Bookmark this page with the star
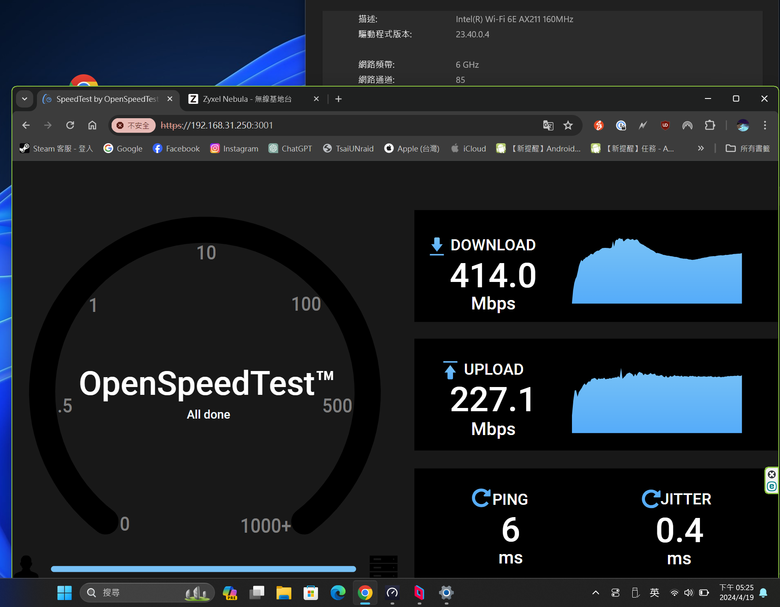The height and width of the screenshot is (607, 780). 568,125
